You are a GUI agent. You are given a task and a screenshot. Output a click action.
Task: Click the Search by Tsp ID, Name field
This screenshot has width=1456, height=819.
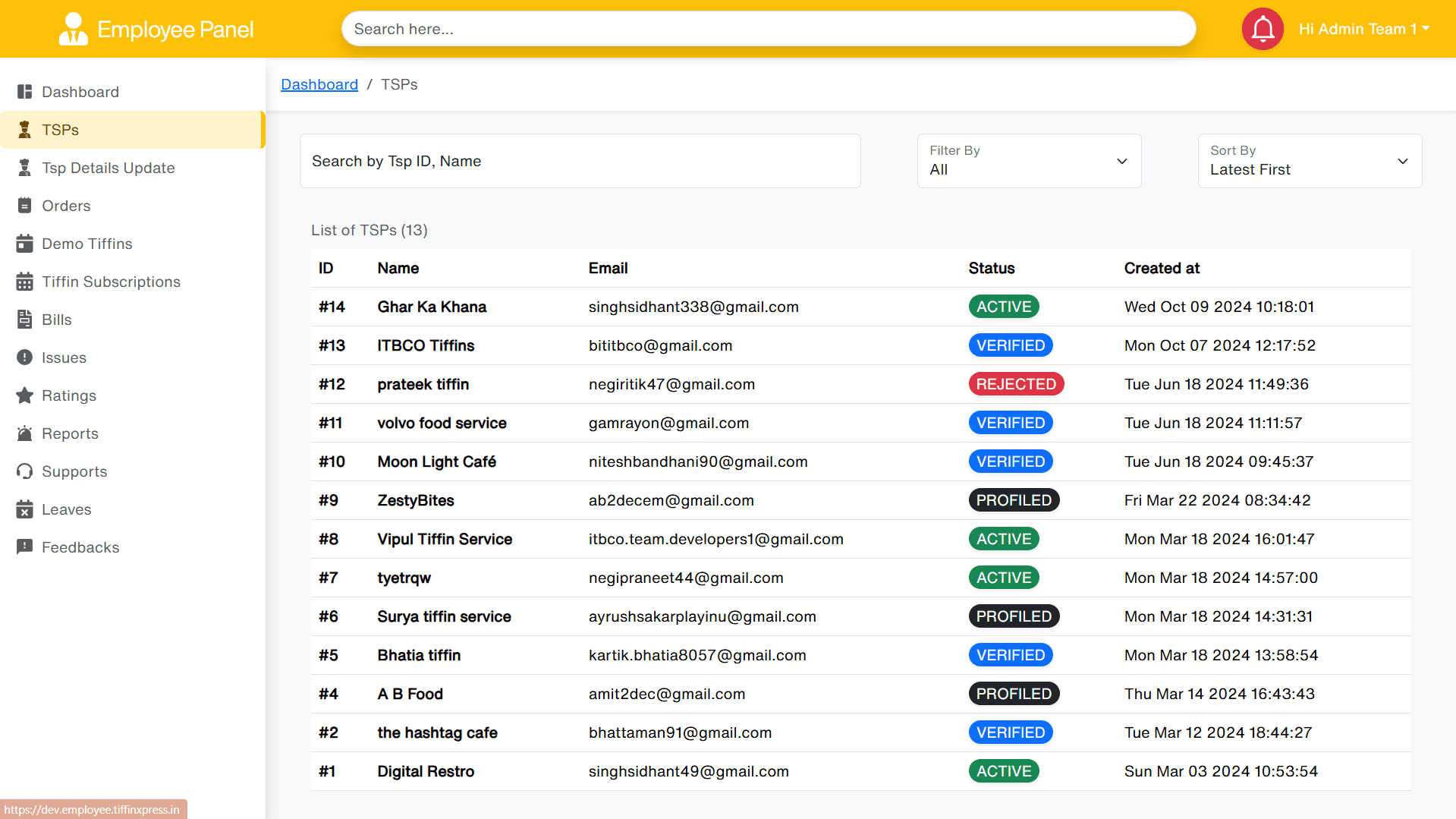click(x=580, y=161)
